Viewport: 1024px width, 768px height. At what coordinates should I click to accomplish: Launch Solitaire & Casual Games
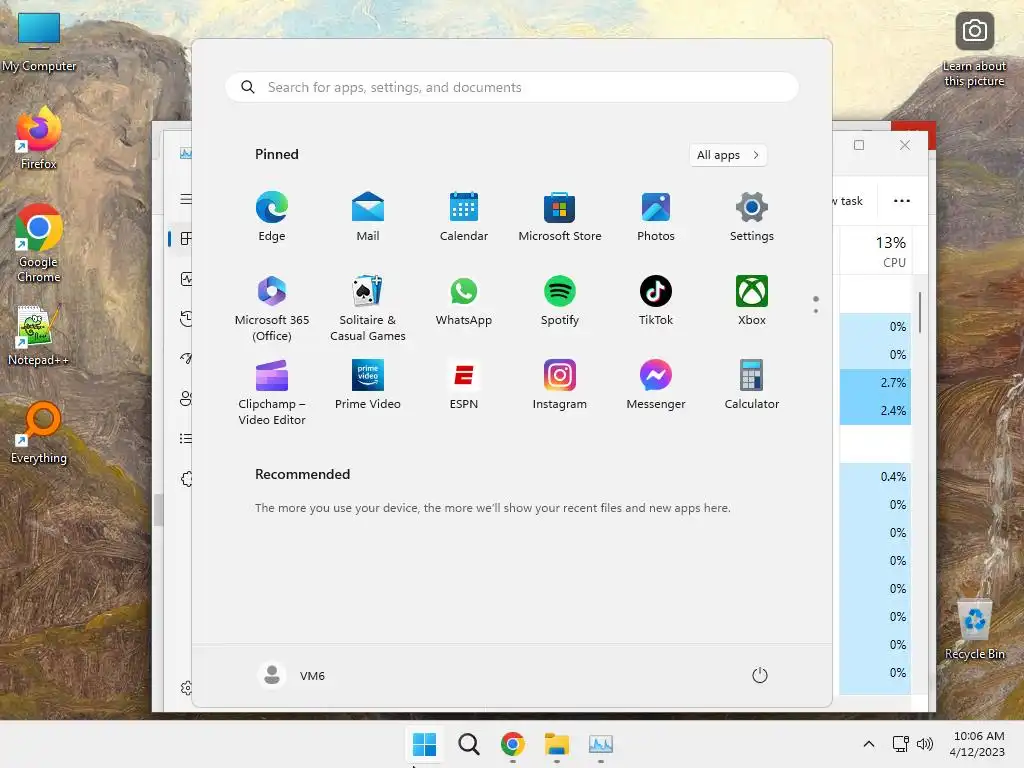click(368, 308)
